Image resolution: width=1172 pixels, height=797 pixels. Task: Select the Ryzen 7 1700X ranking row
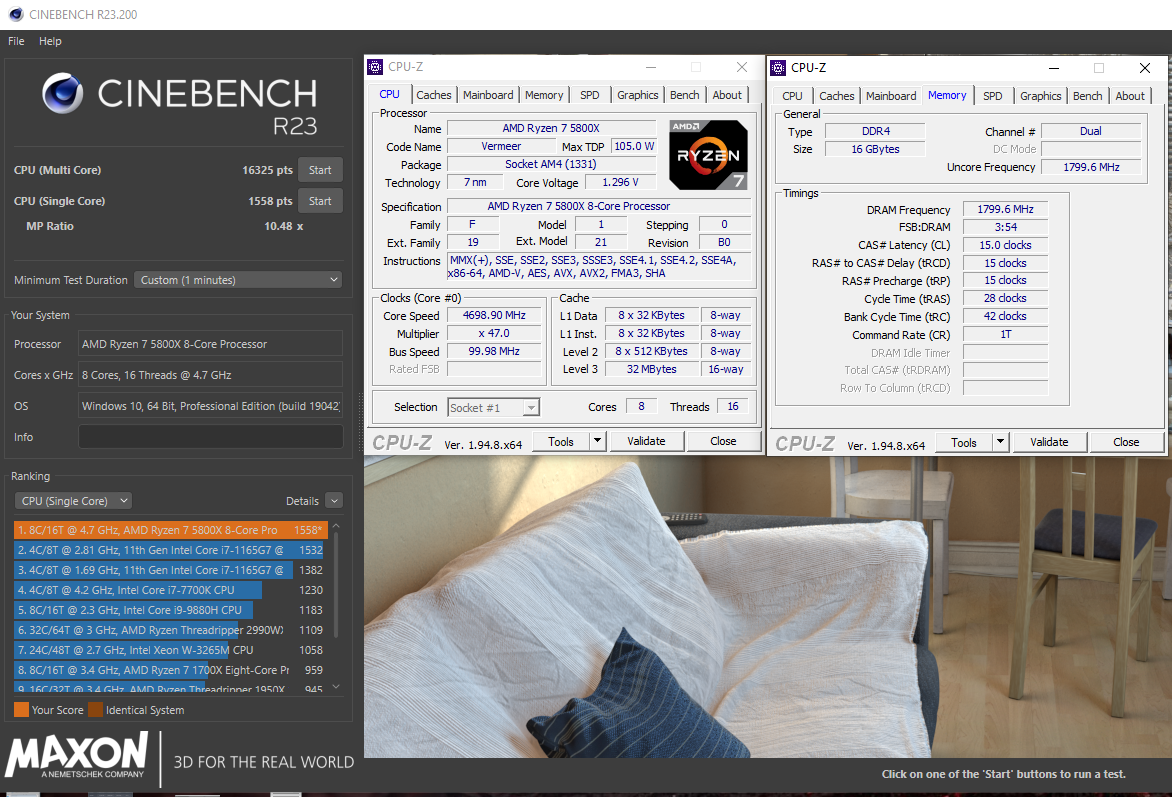tap(170, 671)
